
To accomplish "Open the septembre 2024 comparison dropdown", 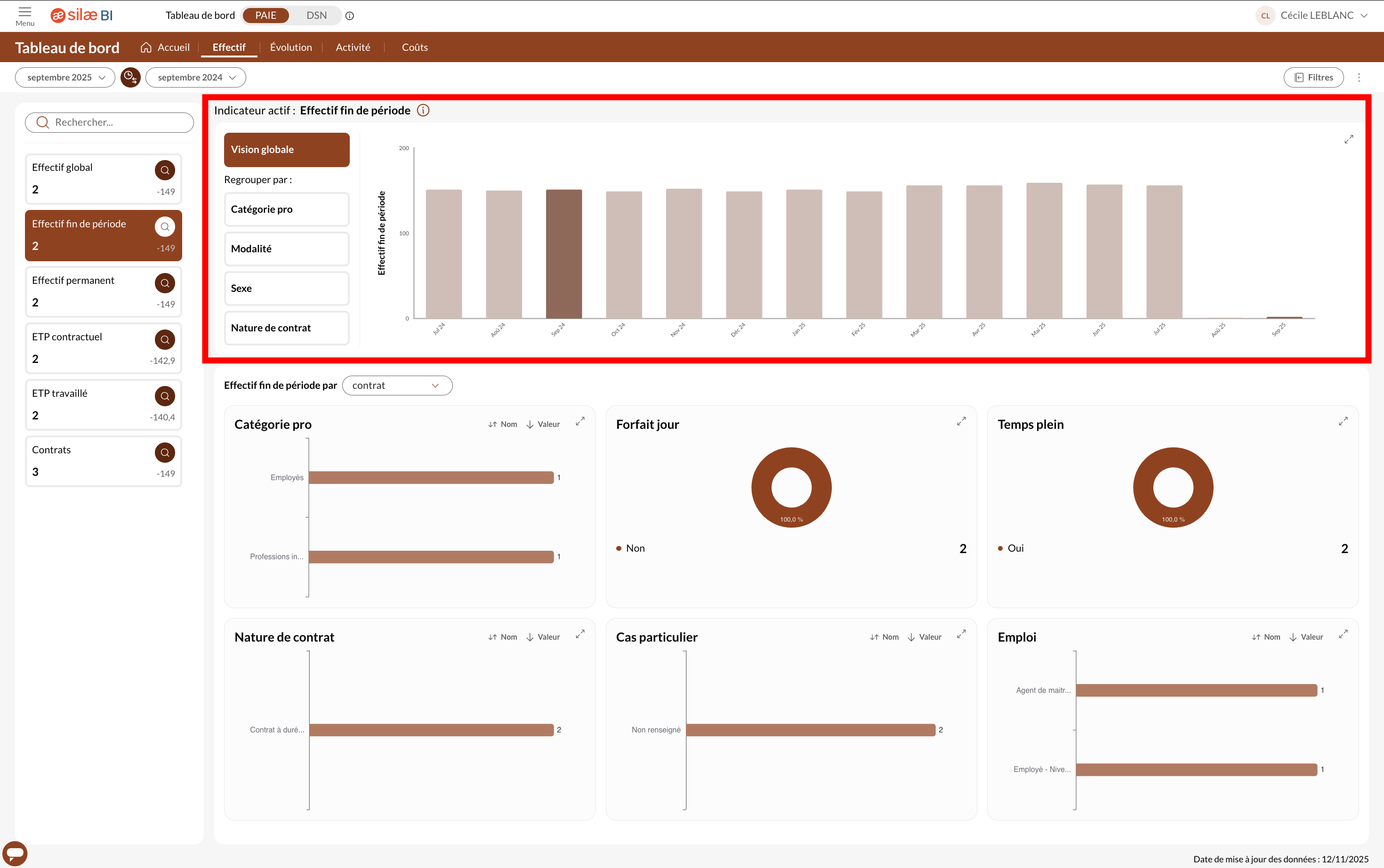I will tap(196, 78).
